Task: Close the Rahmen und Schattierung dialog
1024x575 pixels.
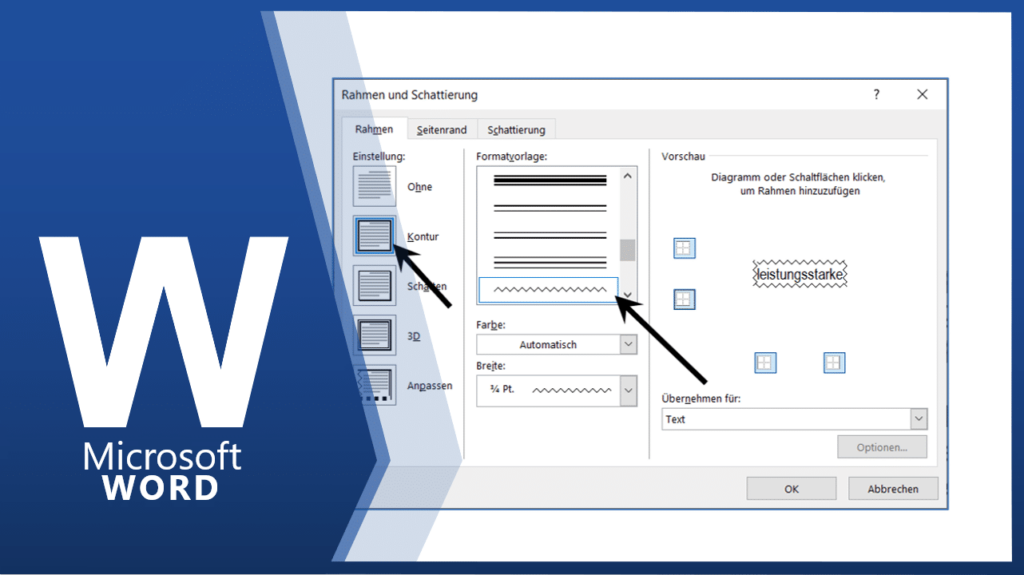Action: pyautogui.click(x=922, y=95)
